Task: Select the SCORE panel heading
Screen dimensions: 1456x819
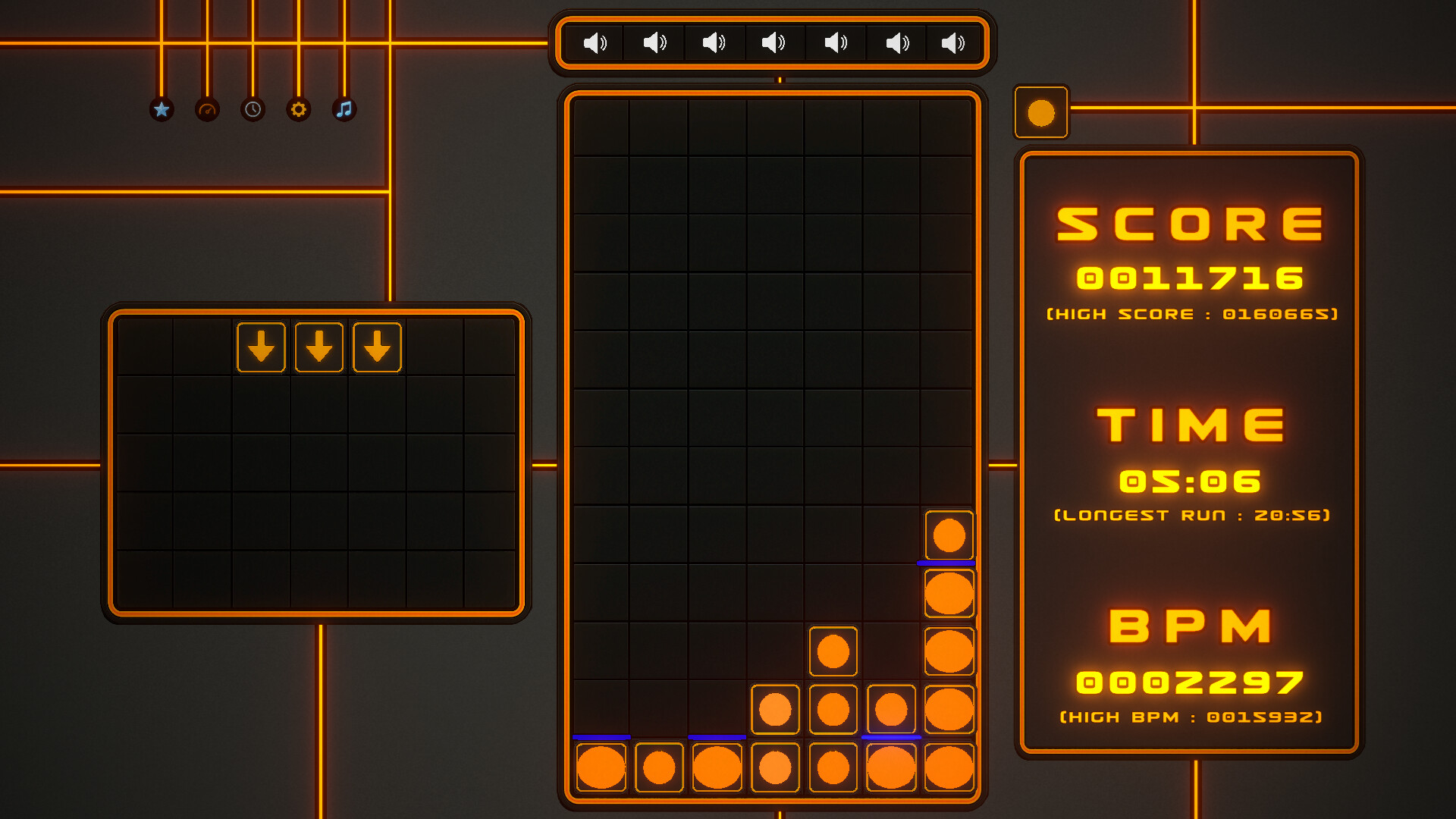Action: tap(1188, 224)
